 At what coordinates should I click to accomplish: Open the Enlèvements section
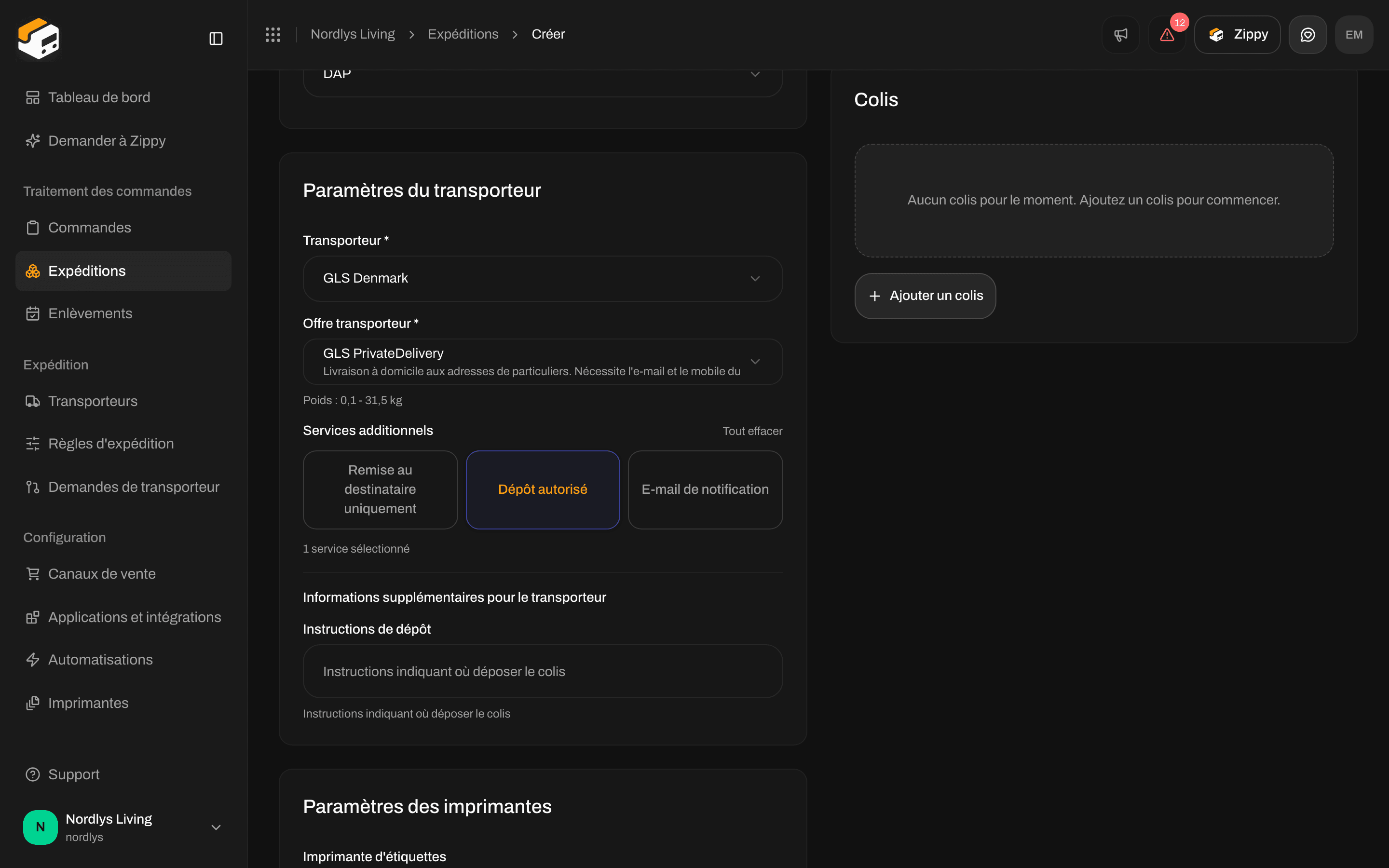pos(123,313)
